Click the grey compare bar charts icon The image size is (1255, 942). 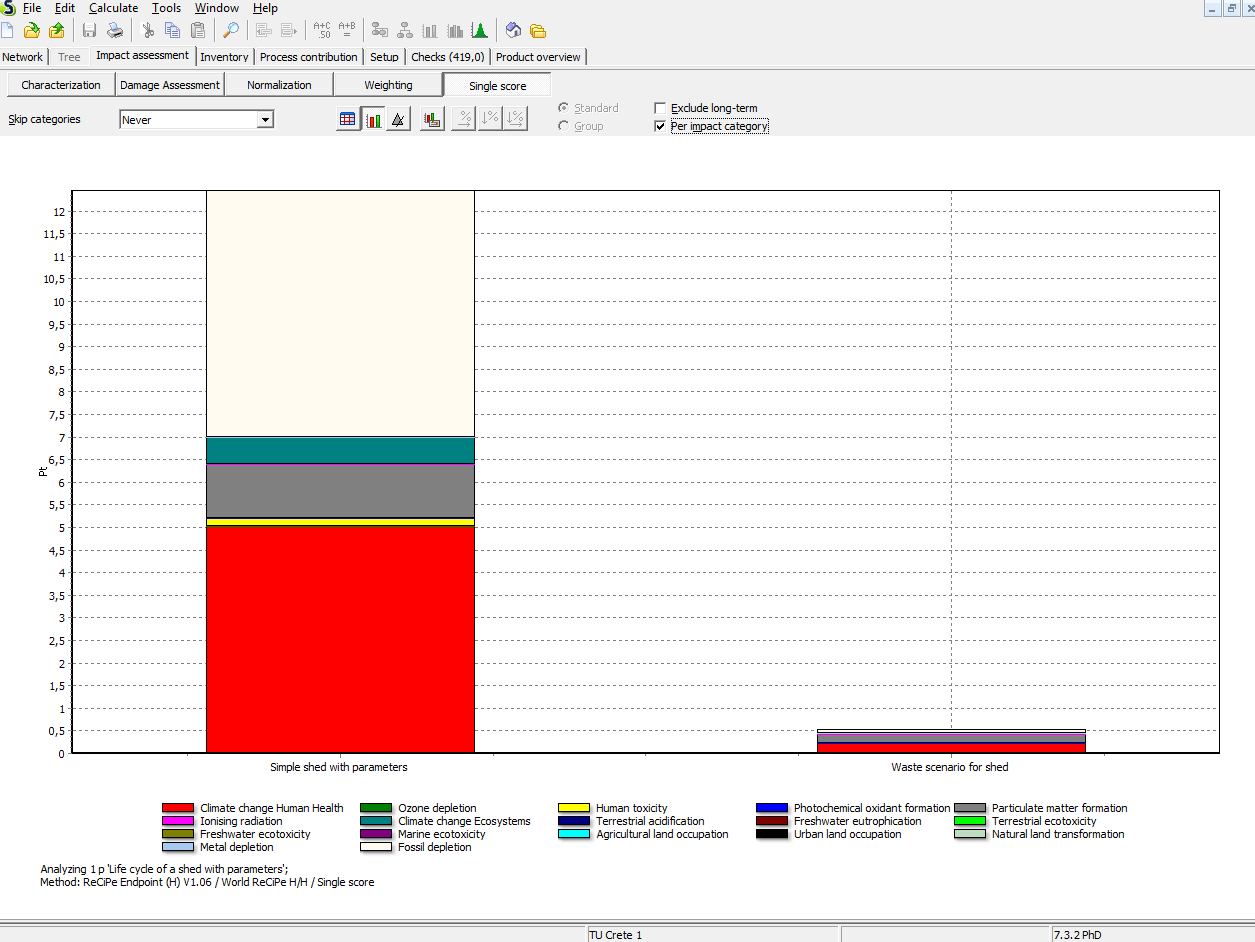pos(456,31)
